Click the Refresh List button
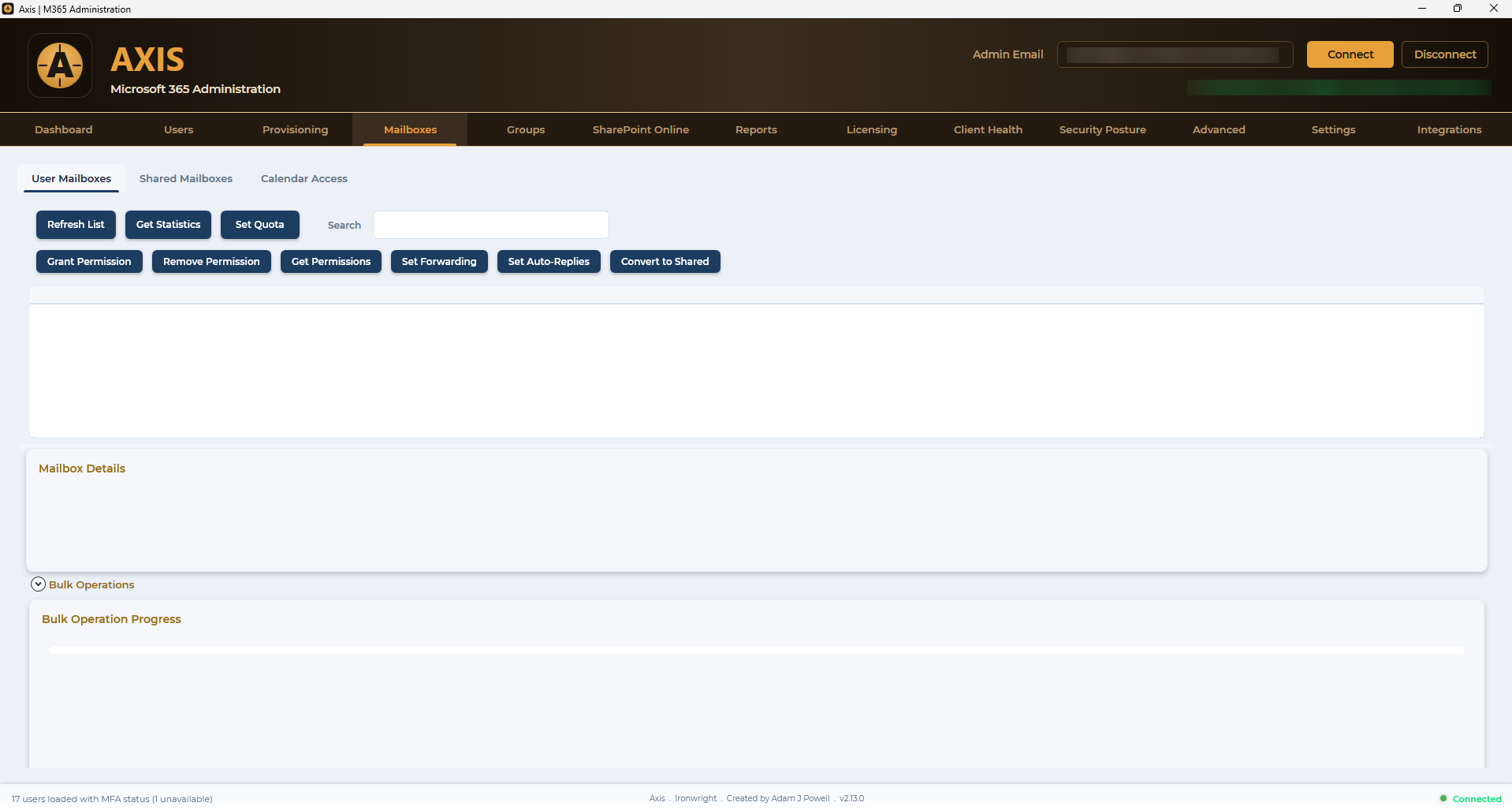 76,225
